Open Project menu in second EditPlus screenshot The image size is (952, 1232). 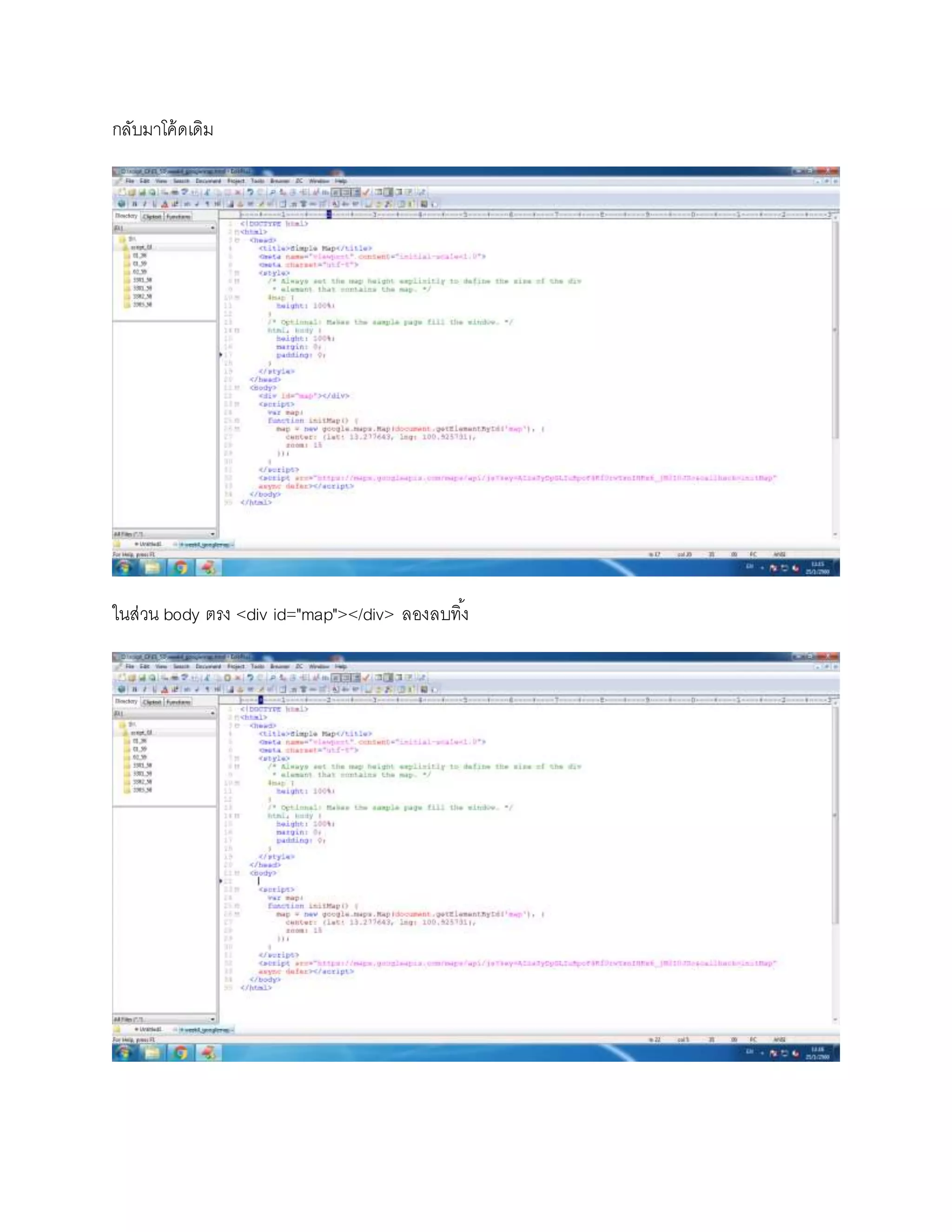[236, 666]
